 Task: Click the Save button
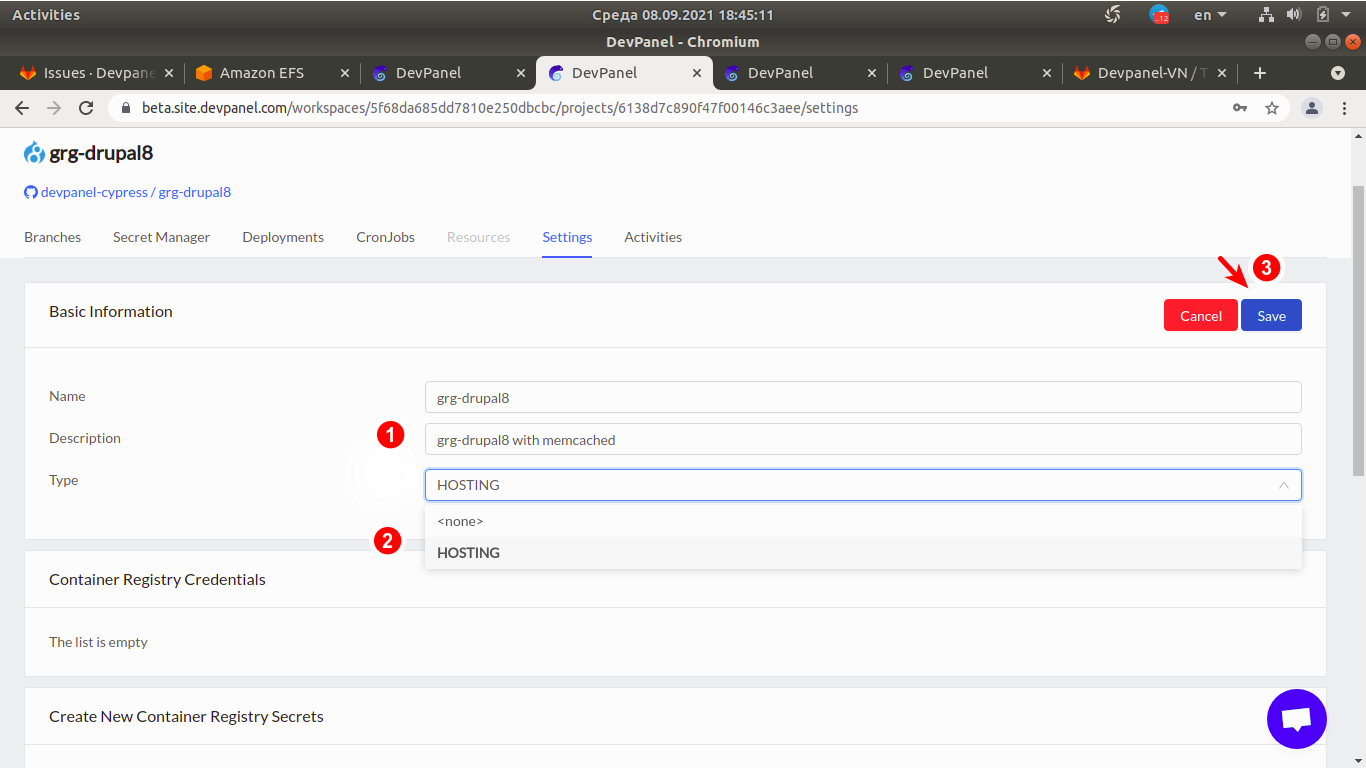(x=1271, y=315)
